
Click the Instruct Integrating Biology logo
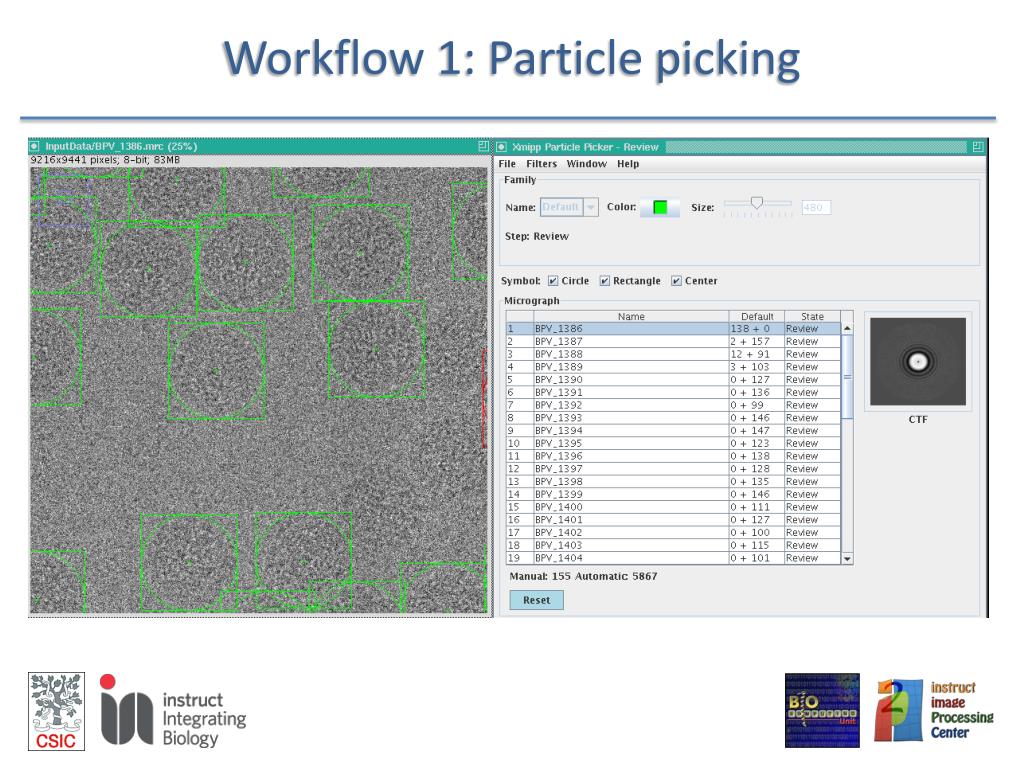click(173, 711)
